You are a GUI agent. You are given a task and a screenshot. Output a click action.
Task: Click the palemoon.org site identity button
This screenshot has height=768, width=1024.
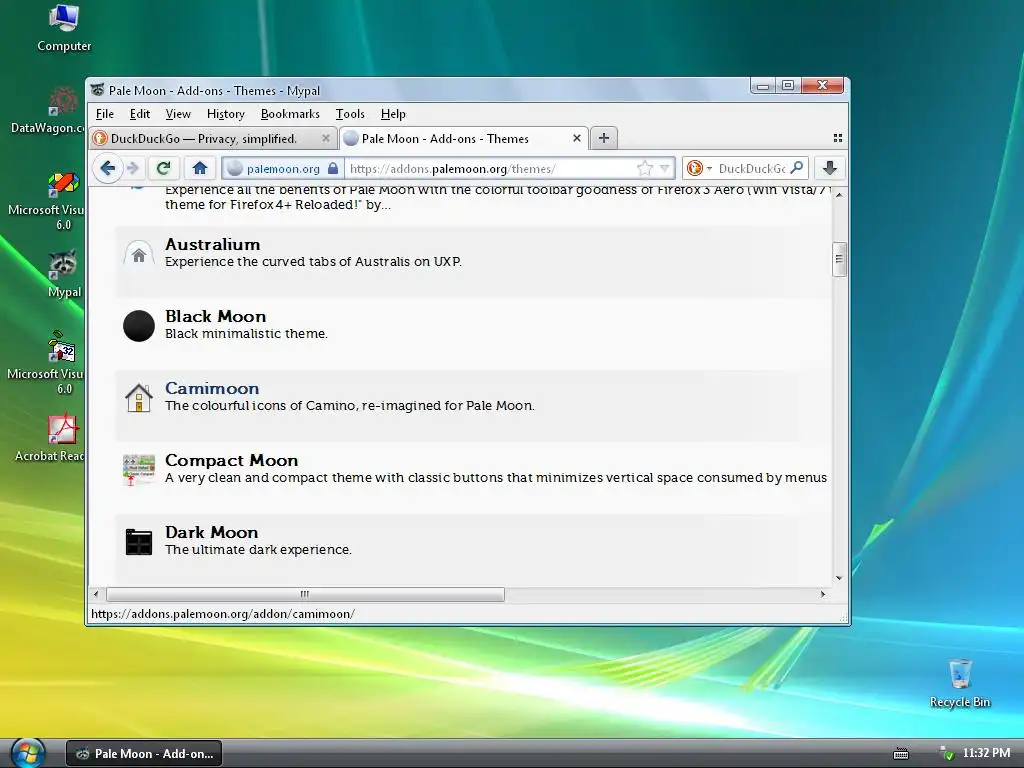[283, 168]
